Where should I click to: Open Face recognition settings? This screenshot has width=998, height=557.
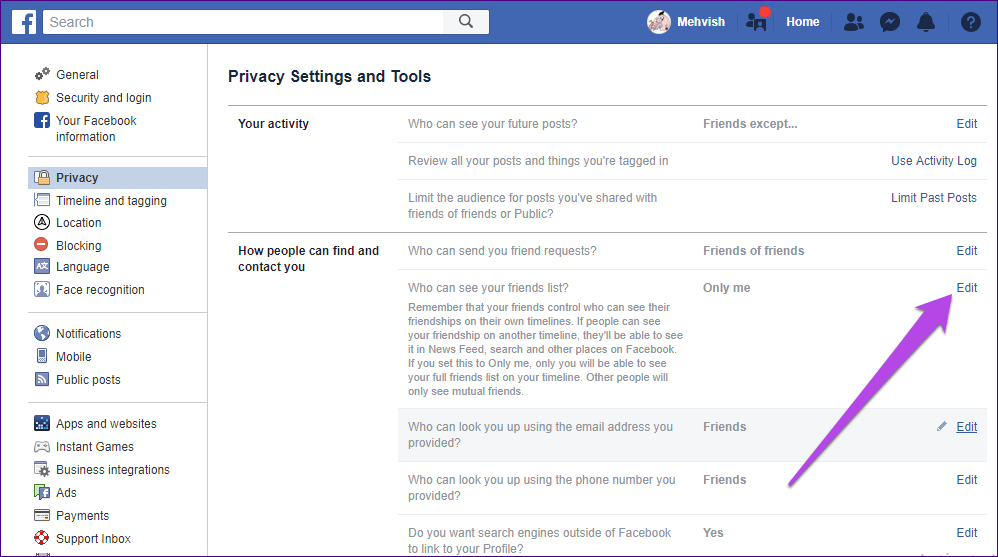click(100, 290)
